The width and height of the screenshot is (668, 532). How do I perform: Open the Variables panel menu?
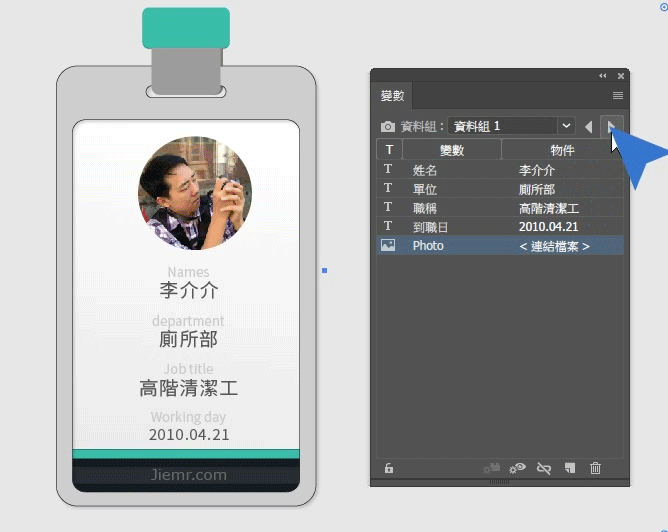pyautogui.click(x=618, y=95)
